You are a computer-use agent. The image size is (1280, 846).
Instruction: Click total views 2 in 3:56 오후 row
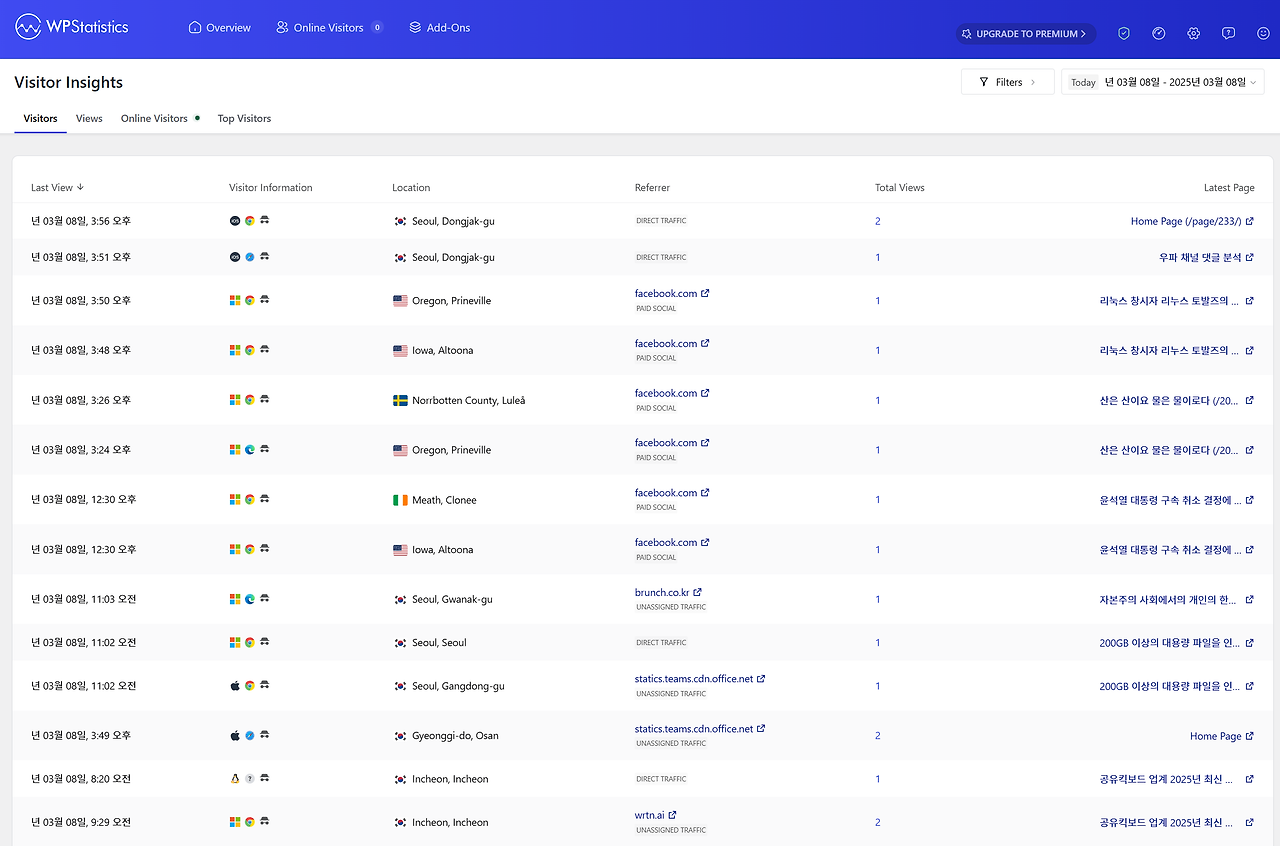click(x=878, y=221)
